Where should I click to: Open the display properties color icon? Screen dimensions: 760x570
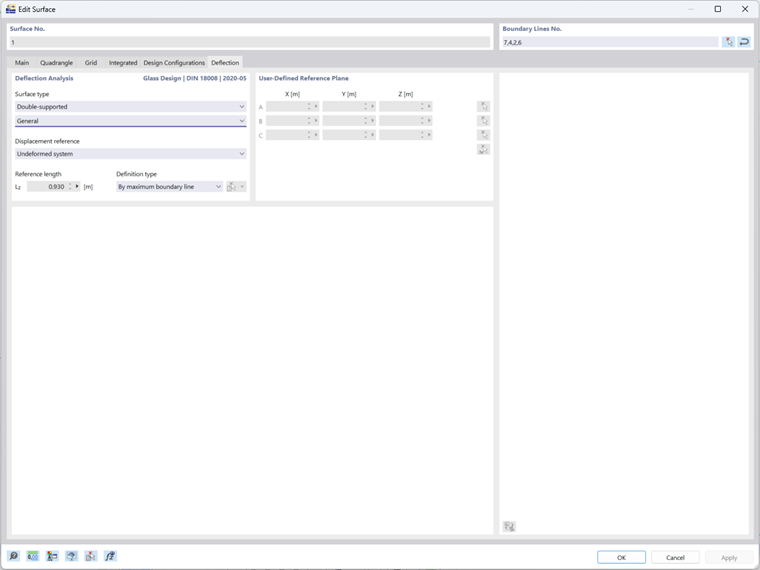point(52,556)
